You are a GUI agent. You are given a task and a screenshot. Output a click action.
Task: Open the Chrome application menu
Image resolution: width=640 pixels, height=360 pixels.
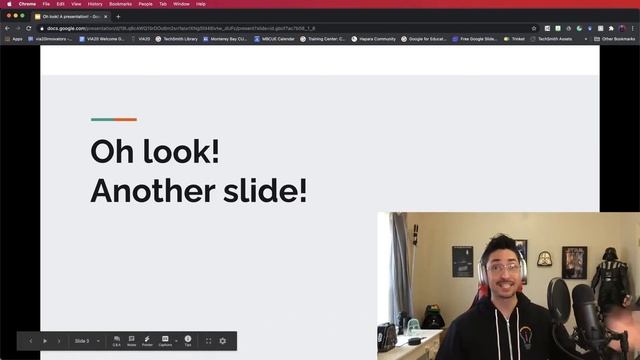click(x=27, y=4)
